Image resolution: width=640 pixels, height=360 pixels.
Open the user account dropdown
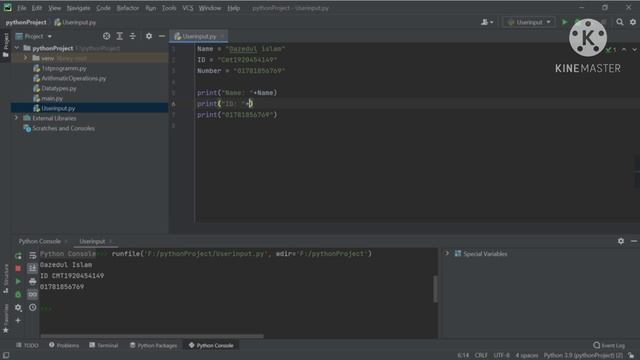[x=487, y=22]
